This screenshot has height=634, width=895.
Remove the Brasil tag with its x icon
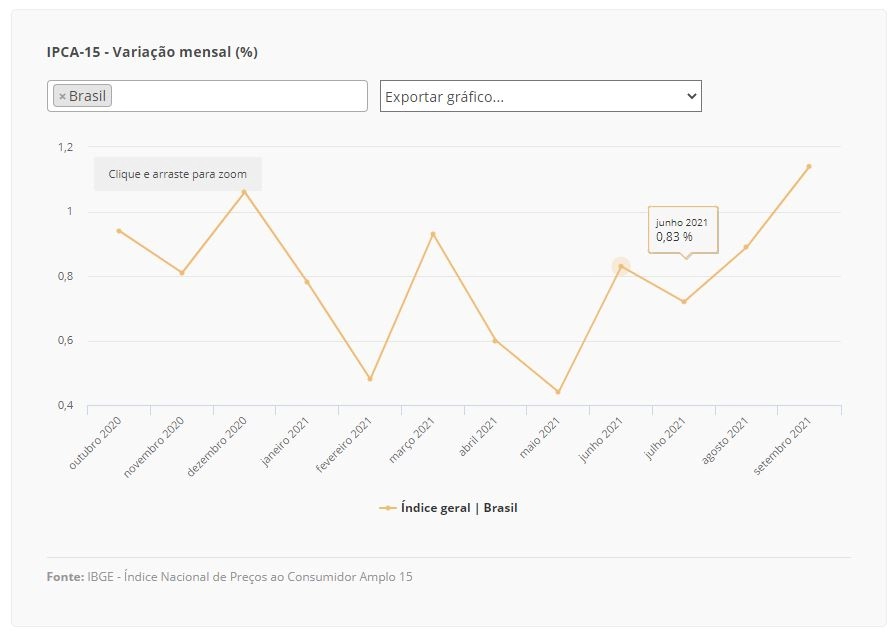click(x=62, y=96)
